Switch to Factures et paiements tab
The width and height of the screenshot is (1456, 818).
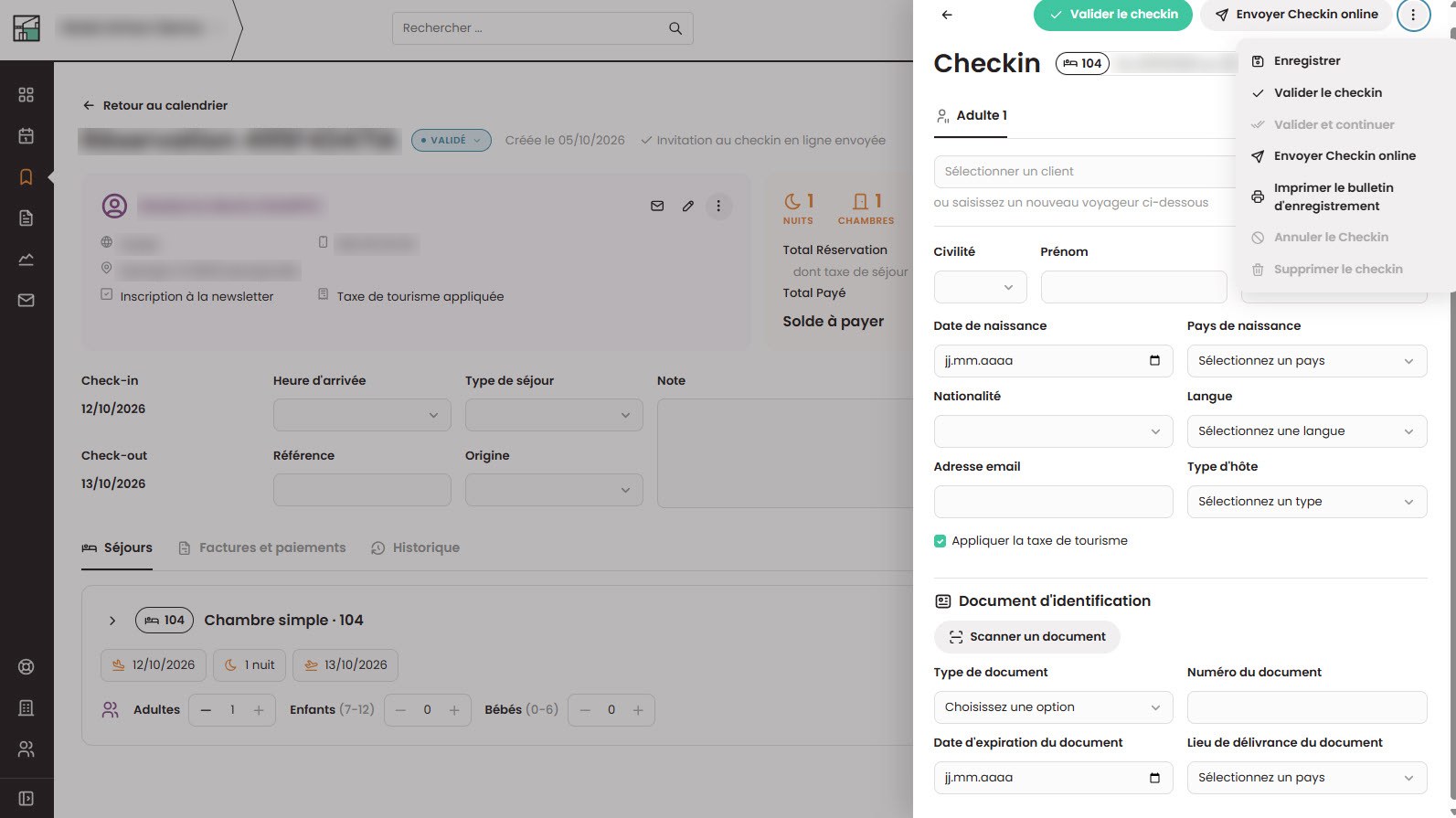coord(262,548)
